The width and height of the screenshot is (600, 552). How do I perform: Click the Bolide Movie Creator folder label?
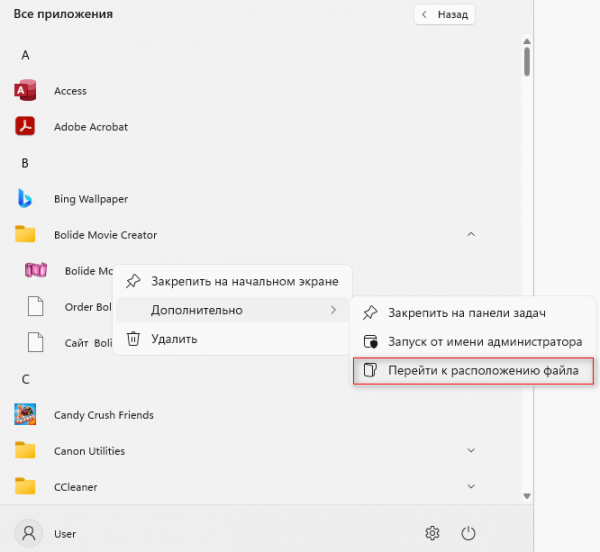106,234
